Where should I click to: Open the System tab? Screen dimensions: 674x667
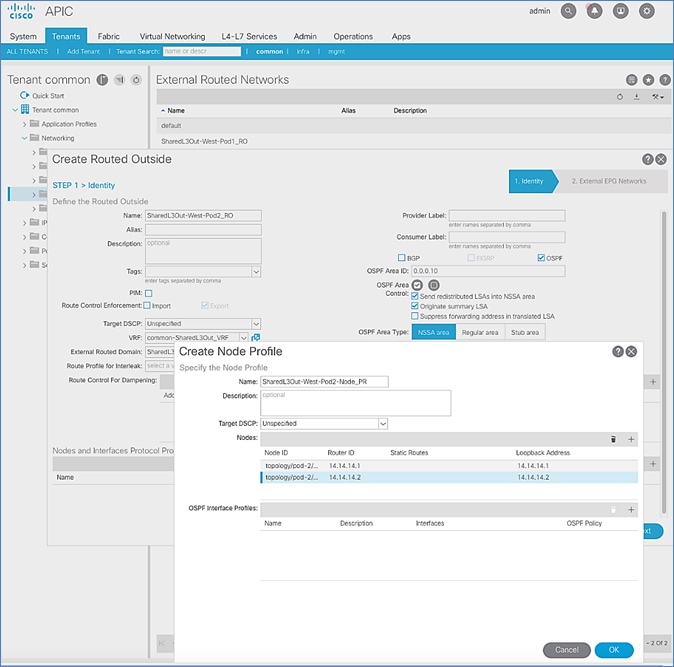tap(23, 37)
